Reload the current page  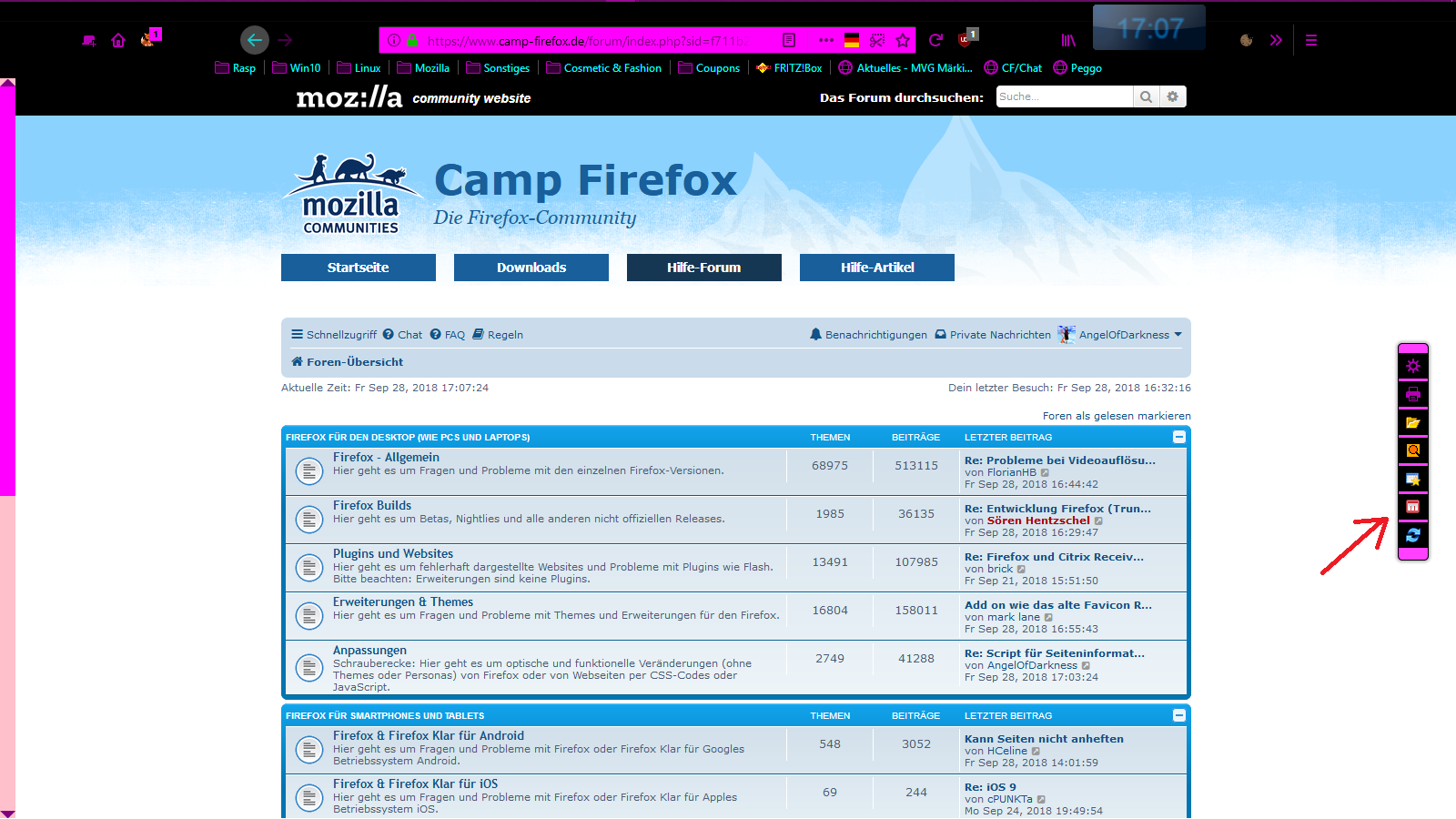935,40
